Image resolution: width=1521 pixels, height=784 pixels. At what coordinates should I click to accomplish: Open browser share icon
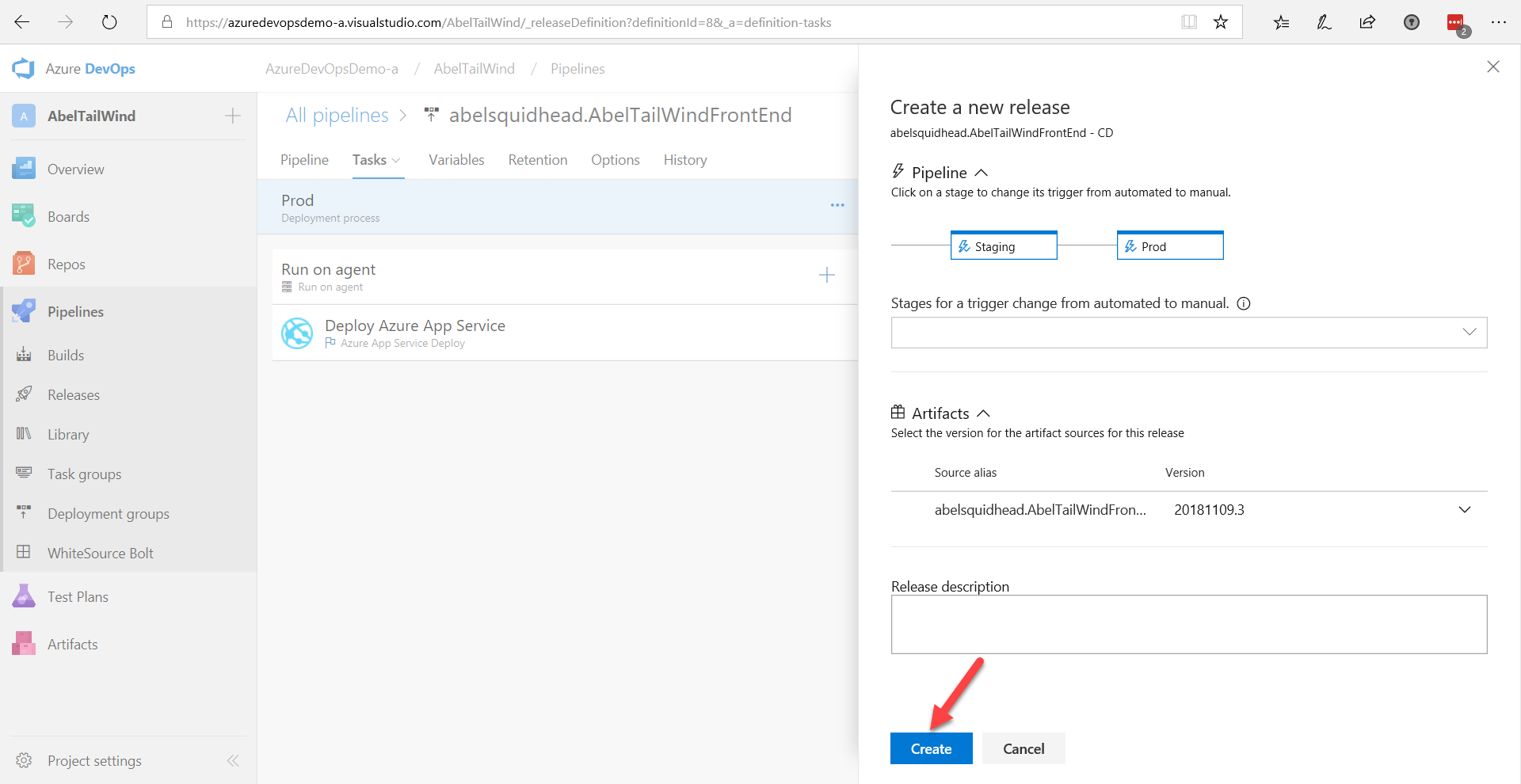[x=1367, y=22]
